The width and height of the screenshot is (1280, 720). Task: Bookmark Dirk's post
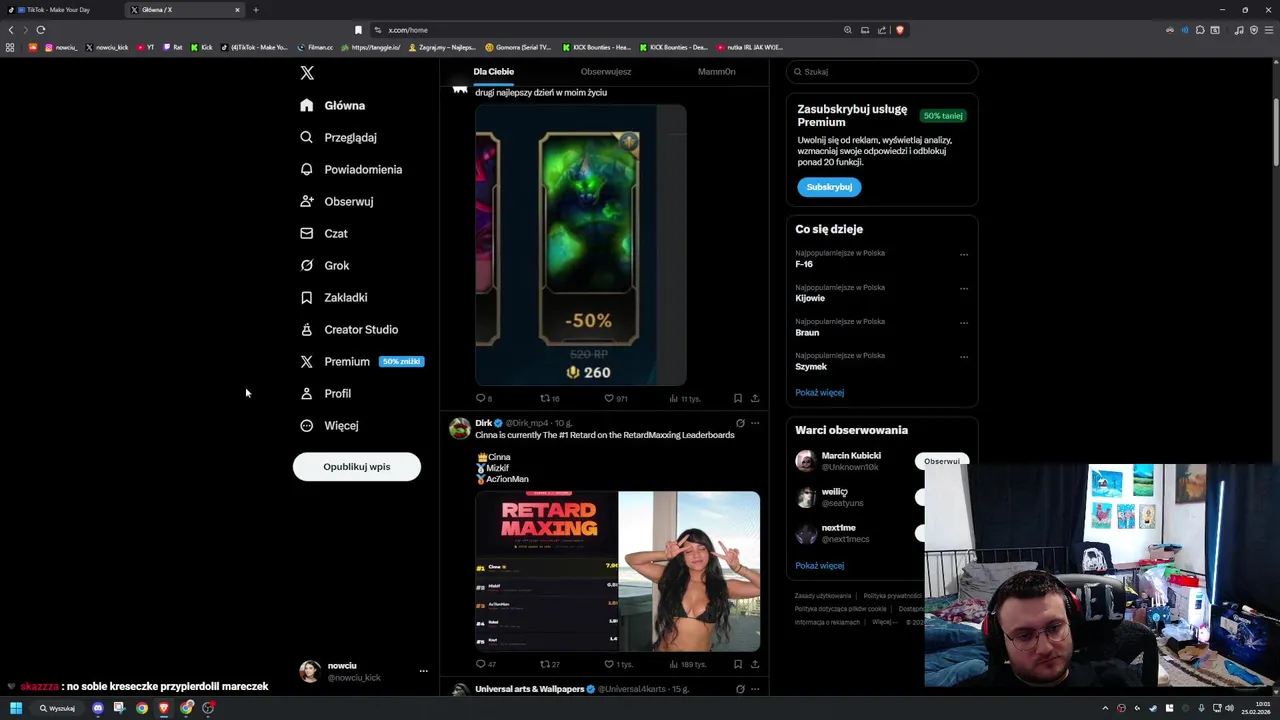click(738, 664)
